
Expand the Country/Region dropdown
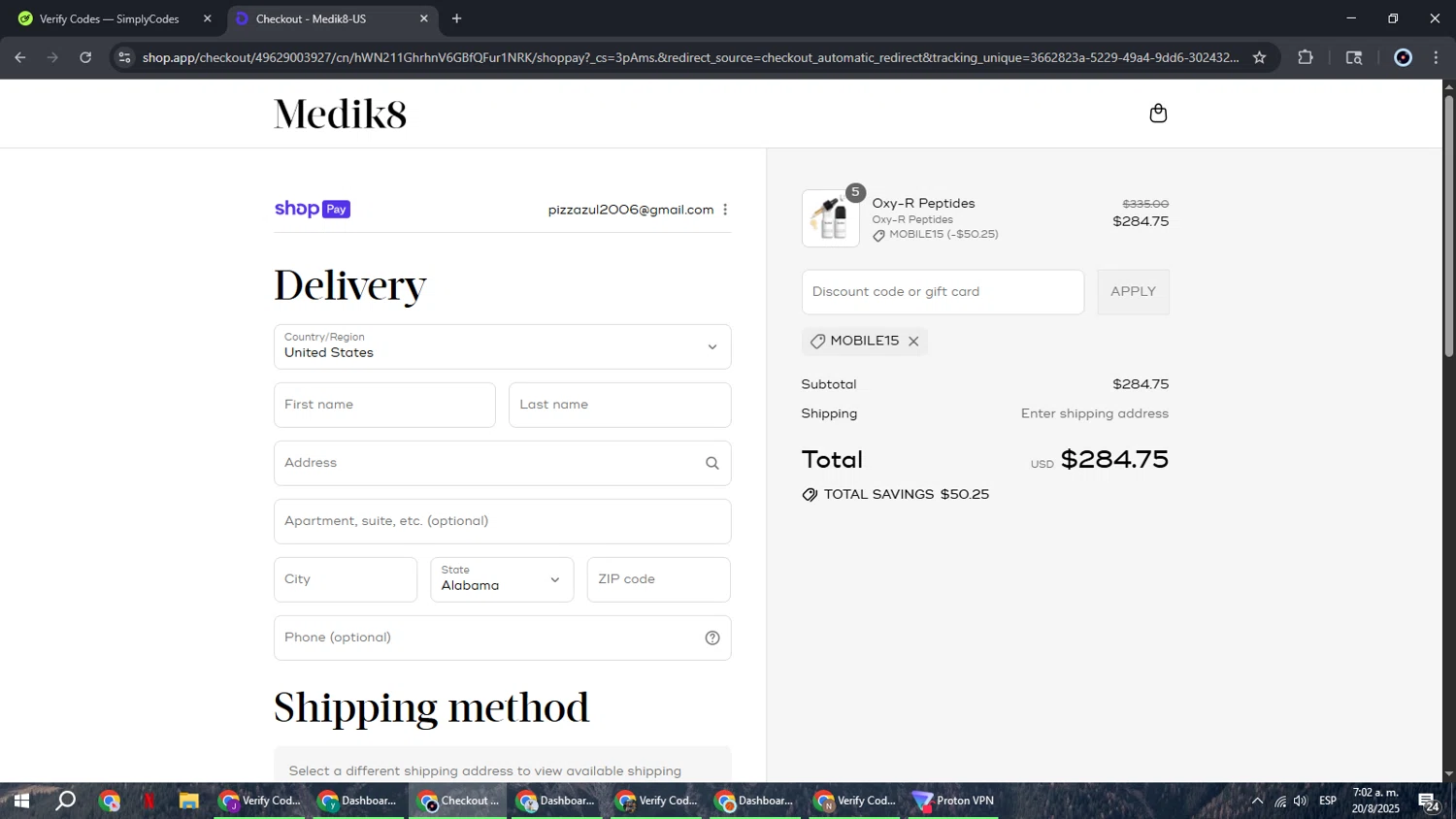503,347
